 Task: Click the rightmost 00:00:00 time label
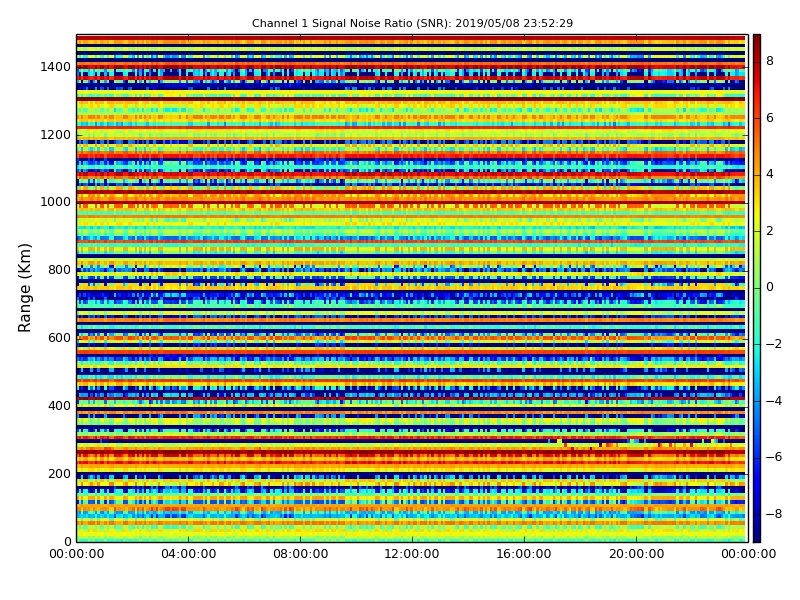[748, 554]
